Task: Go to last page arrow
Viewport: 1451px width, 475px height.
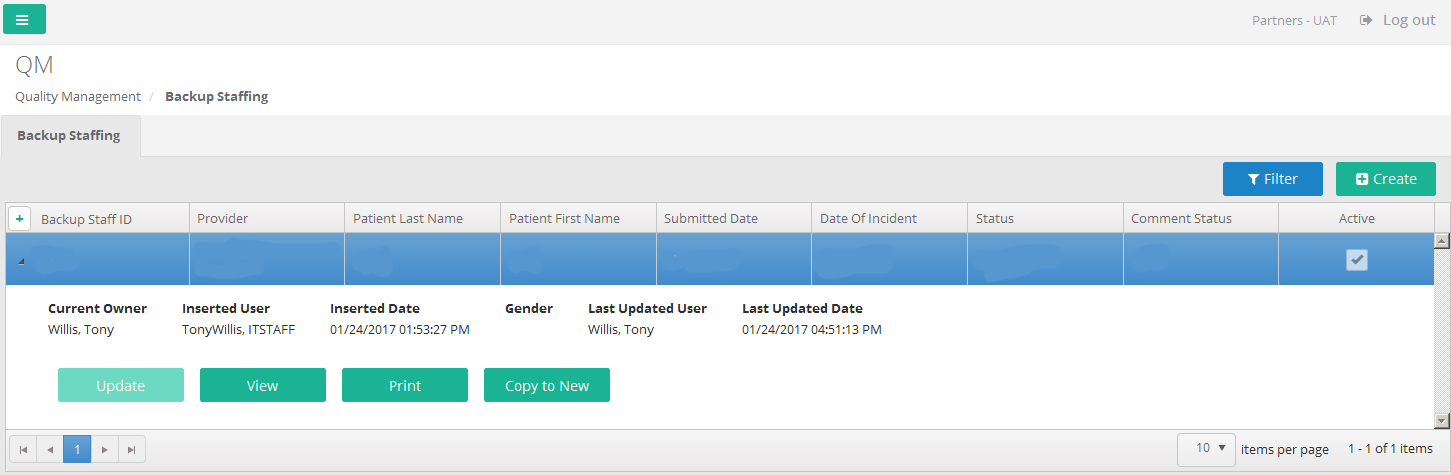Action: coord(132,450)
